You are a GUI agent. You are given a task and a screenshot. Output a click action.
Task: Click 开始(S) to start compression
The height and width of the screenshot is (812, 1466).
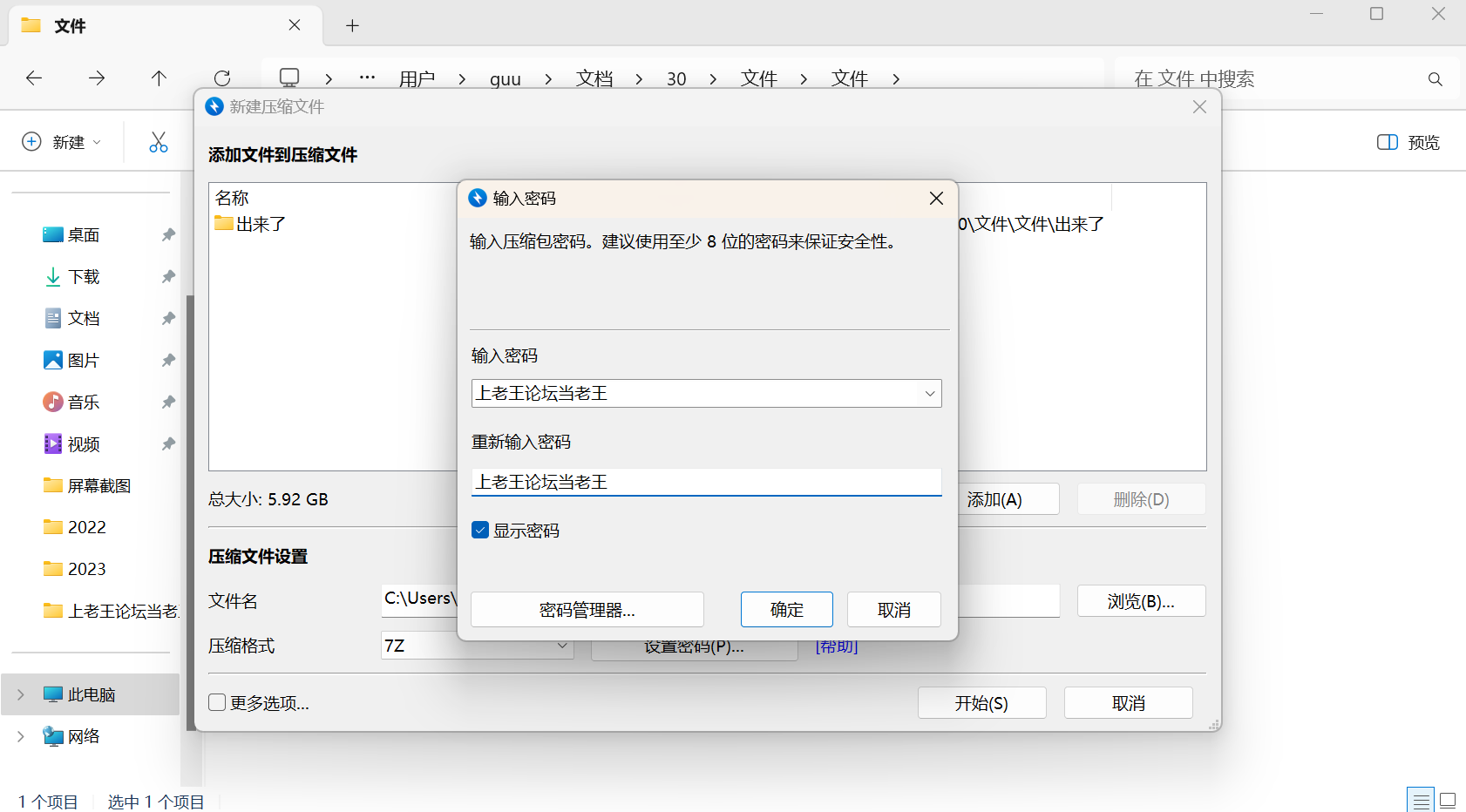pos(982,703)
